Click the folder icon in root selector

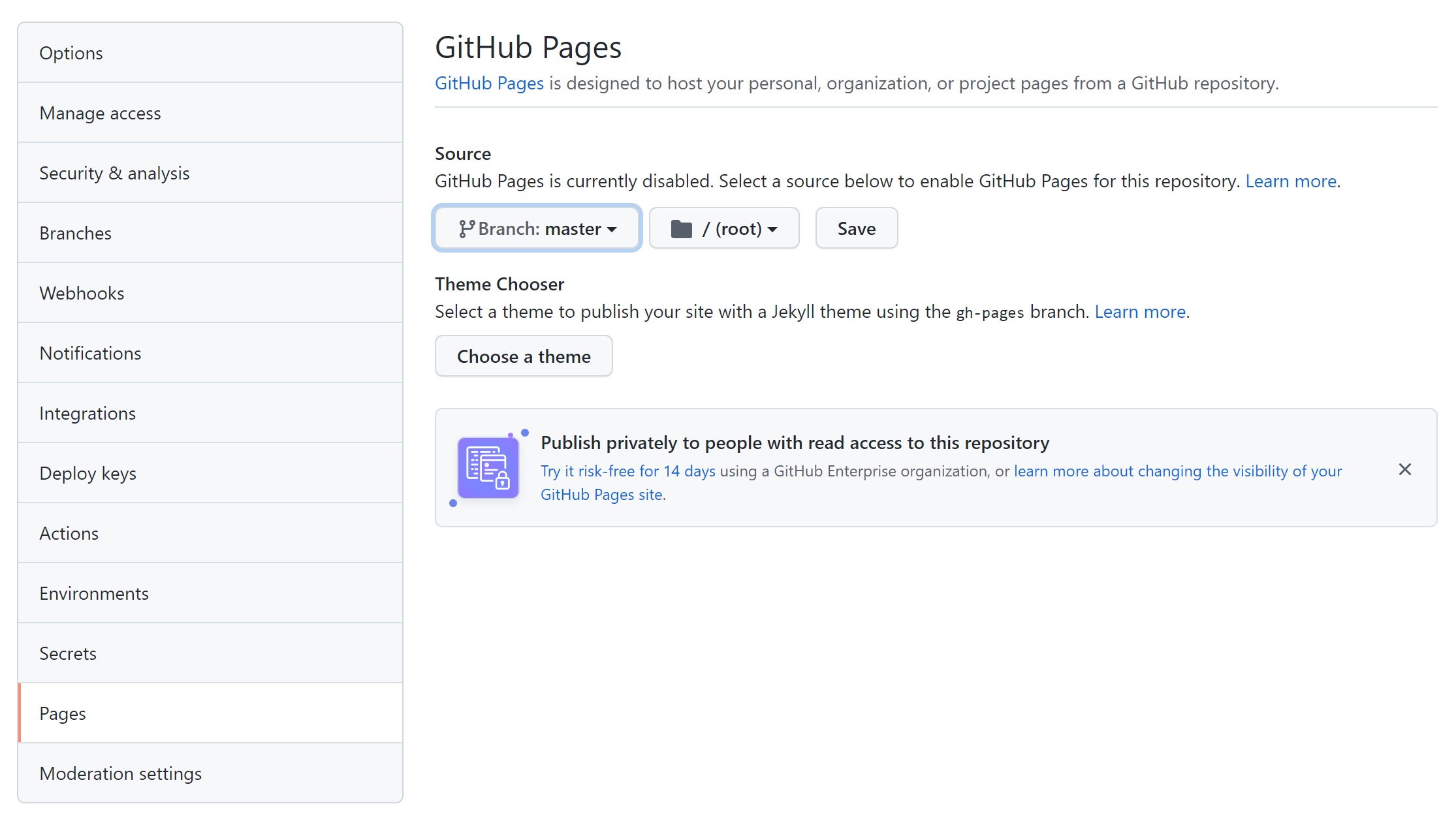[x=681, y=228]
